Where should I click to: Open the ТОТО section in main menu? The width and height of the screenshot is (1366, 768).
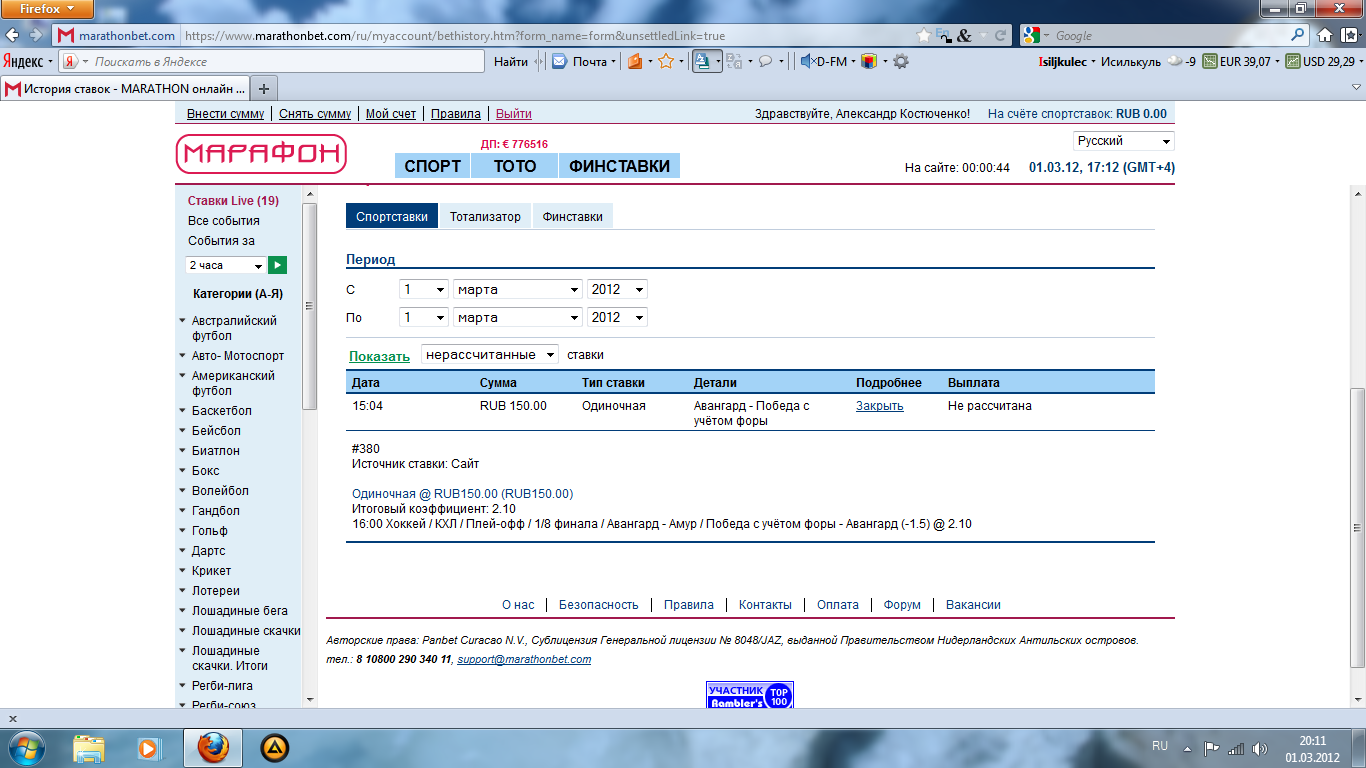click(514, 166)
